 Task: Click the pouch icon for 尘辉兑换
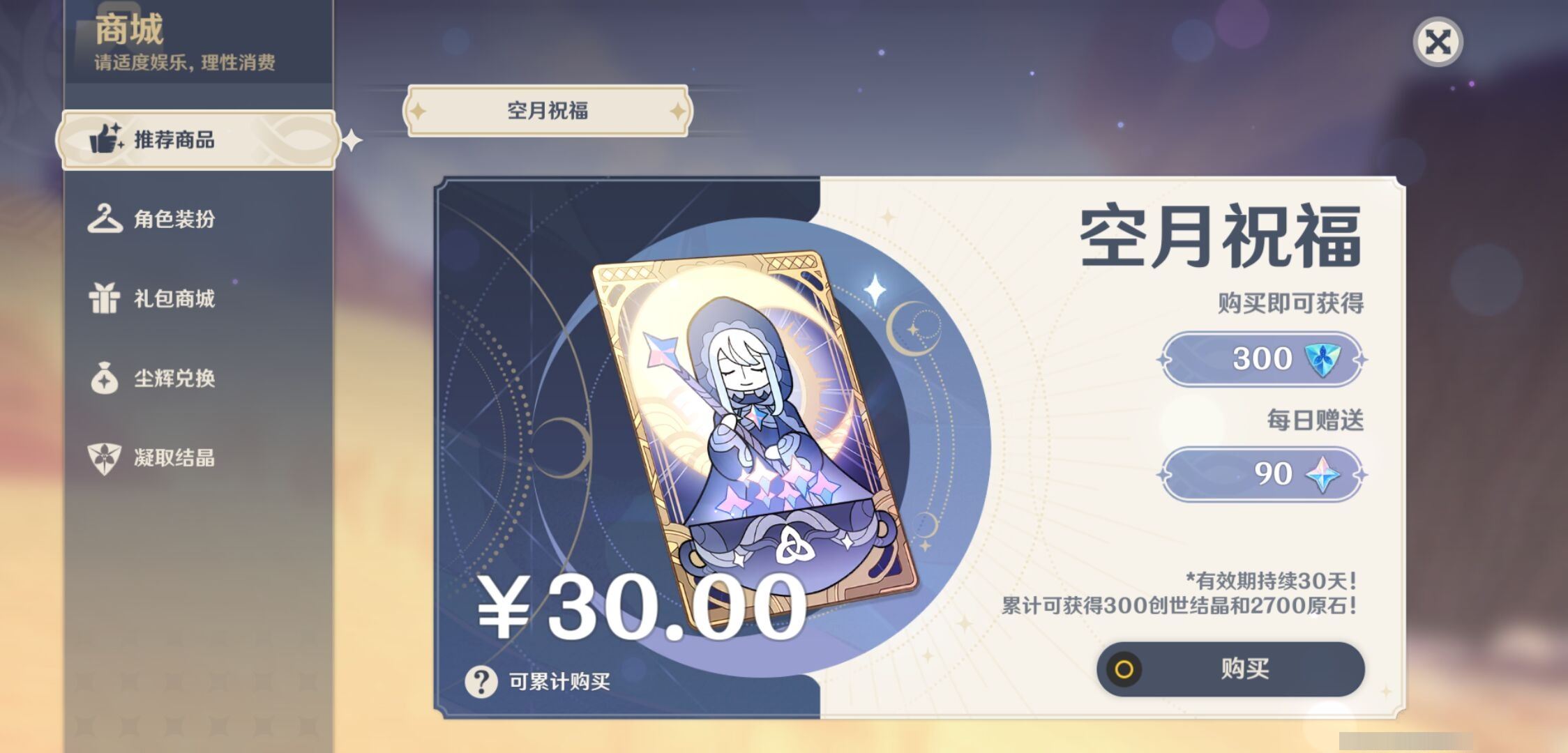[105, 378]
